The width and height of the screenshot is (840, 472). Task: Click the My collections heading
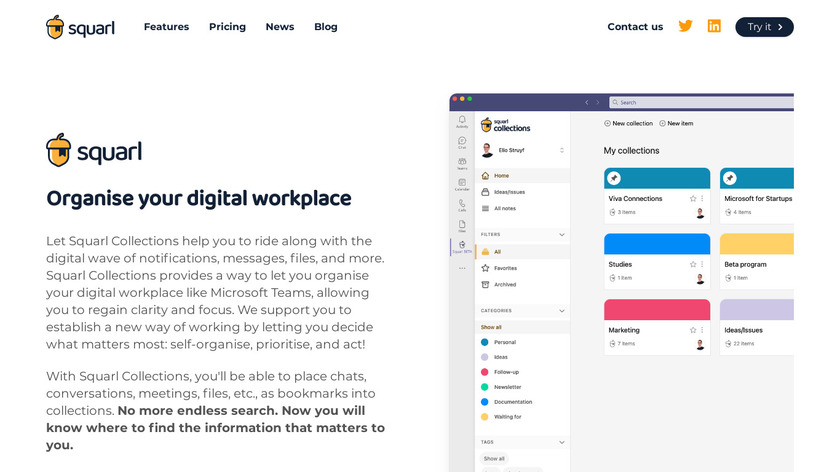point(631,151)
